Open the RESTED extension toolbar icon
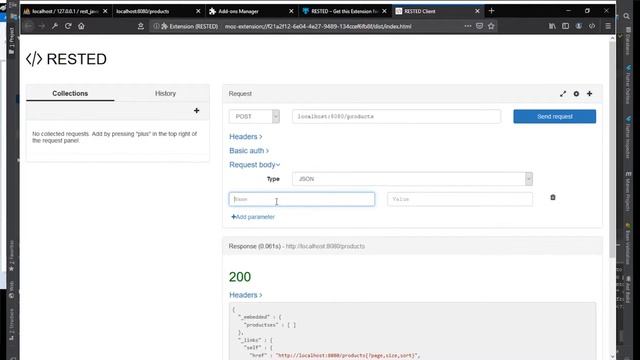This screenshot has height=360, width=640. [x=592, y=26]
